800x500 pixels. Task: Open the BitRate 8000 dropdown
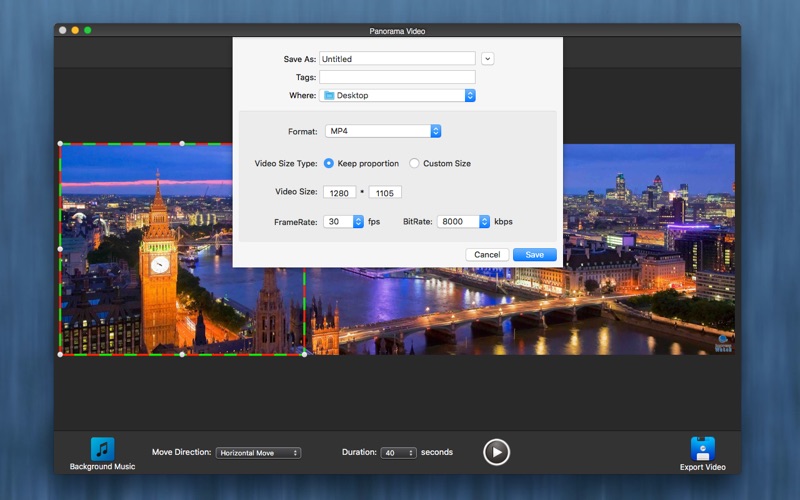click(x=463, y=221)
